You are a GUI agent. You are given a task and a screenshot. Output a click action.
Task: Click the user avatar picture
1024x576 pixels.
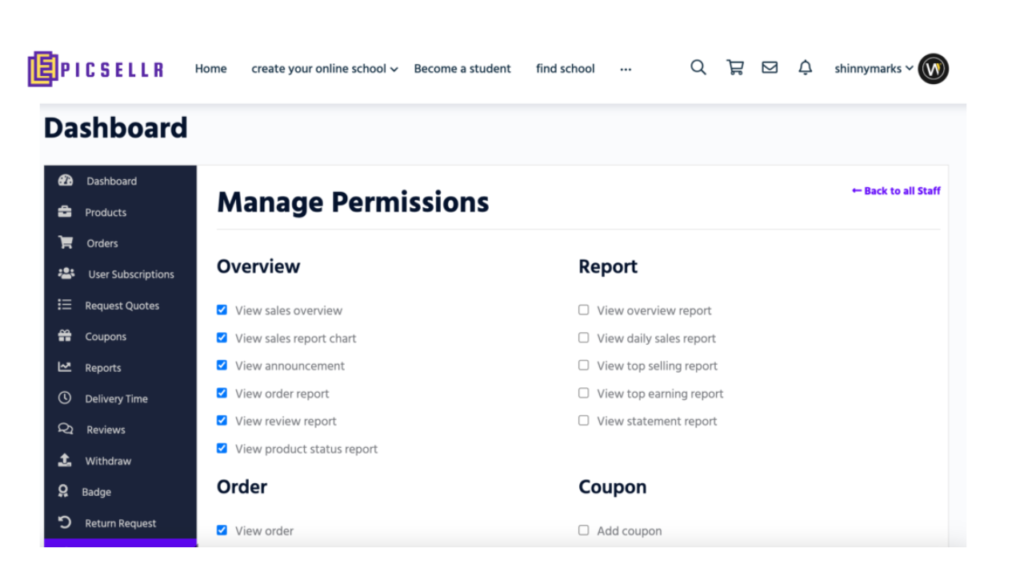click(x=933, y=69)
